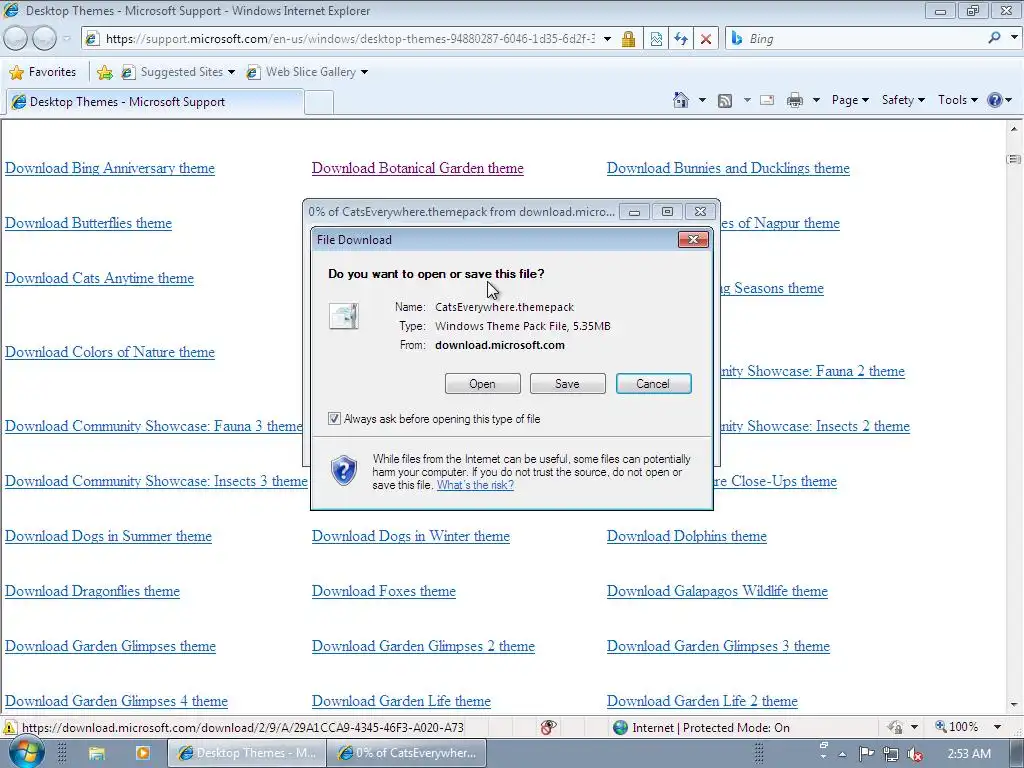Image resolution: width=1024 pixels, height=768 pixels.
Task: Click the blue Help question mark icon
Action: pos(995,100)
